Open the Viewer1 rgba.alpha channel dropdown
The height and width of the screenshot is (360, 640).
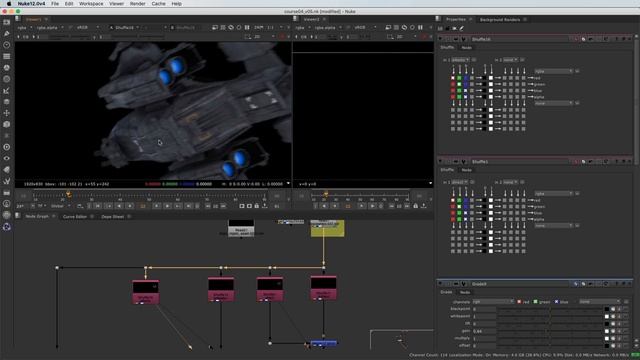pyautogui.click(x=50, y=28)
